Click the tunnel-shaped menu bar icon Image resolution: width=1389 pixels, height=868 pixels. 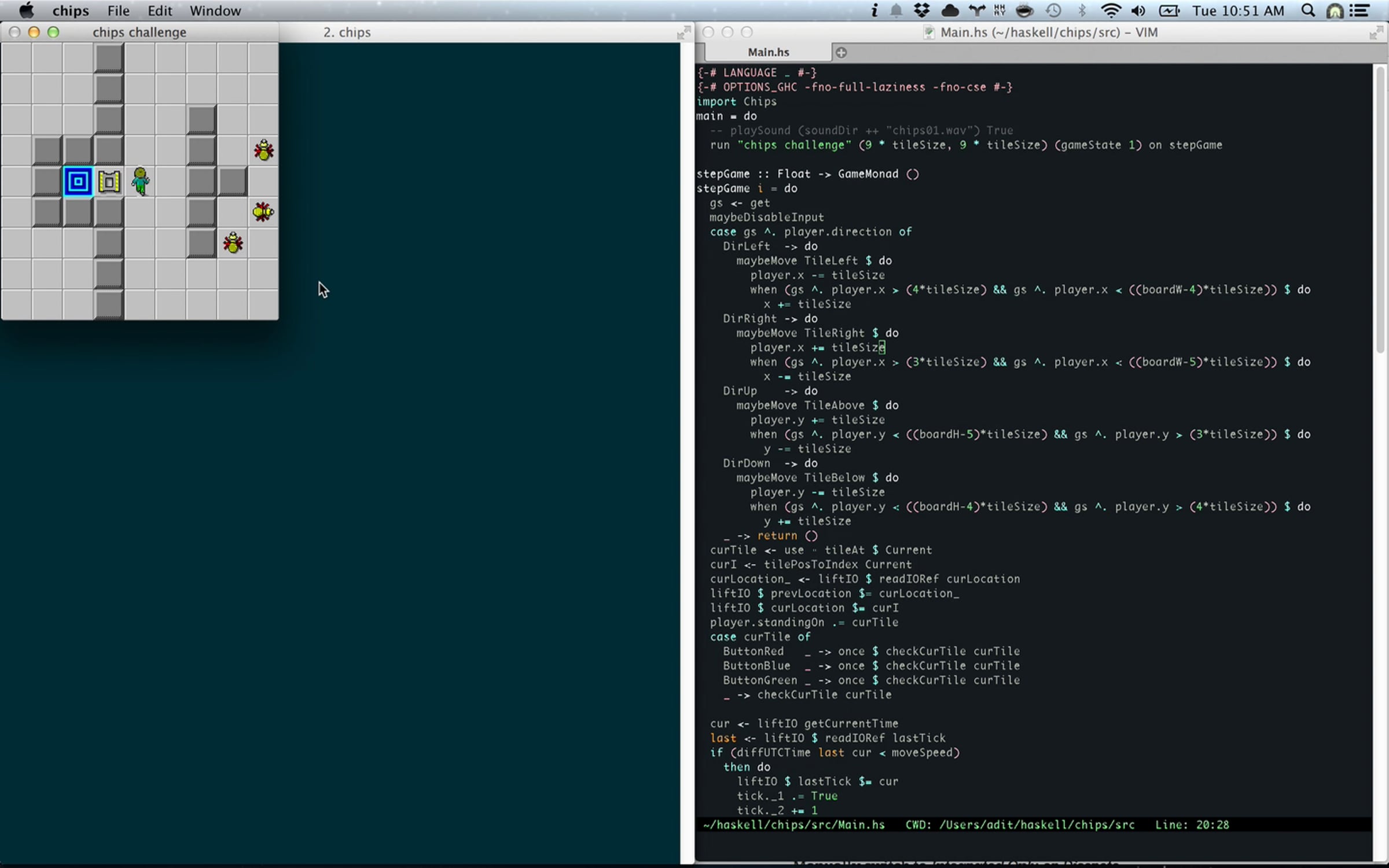[x=1335, y=10]
